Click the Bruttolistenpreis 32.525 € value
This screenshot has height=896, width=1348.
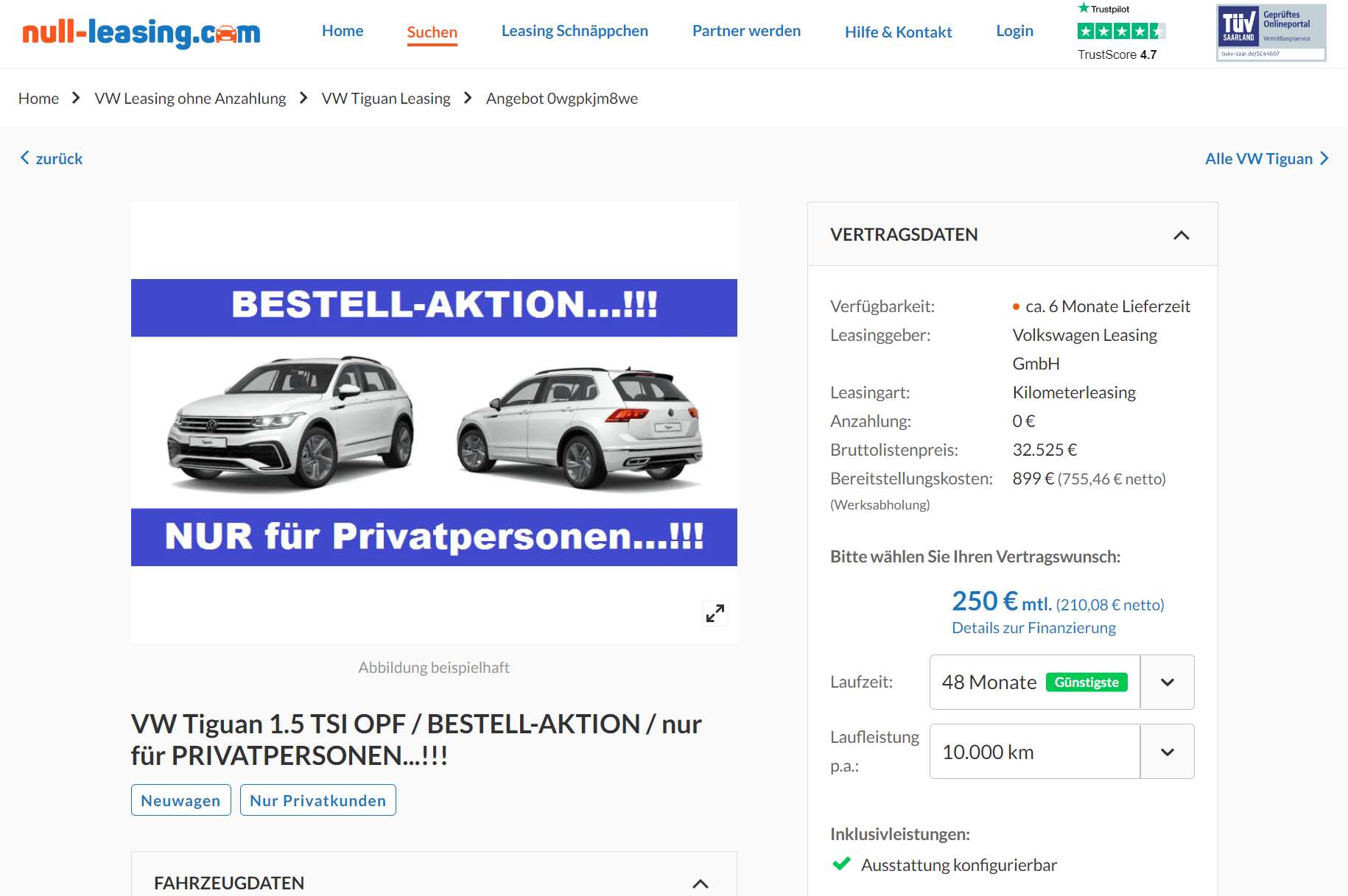1045,450
